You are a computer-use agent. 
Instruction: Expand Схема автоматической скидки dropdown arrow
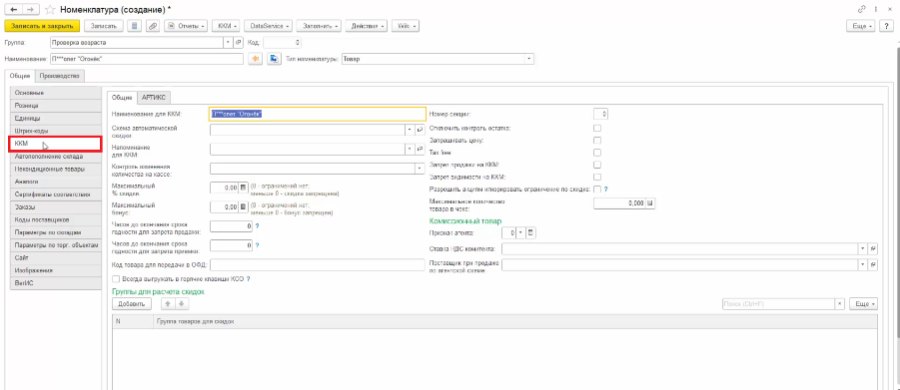click(x=410, y=130)
